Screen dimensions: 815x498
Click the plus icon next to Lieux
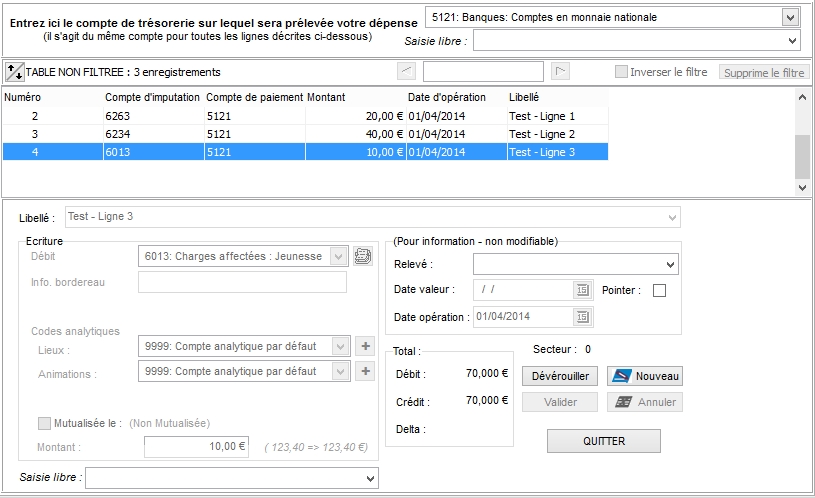pyautogui.click(x=364, y=346)
